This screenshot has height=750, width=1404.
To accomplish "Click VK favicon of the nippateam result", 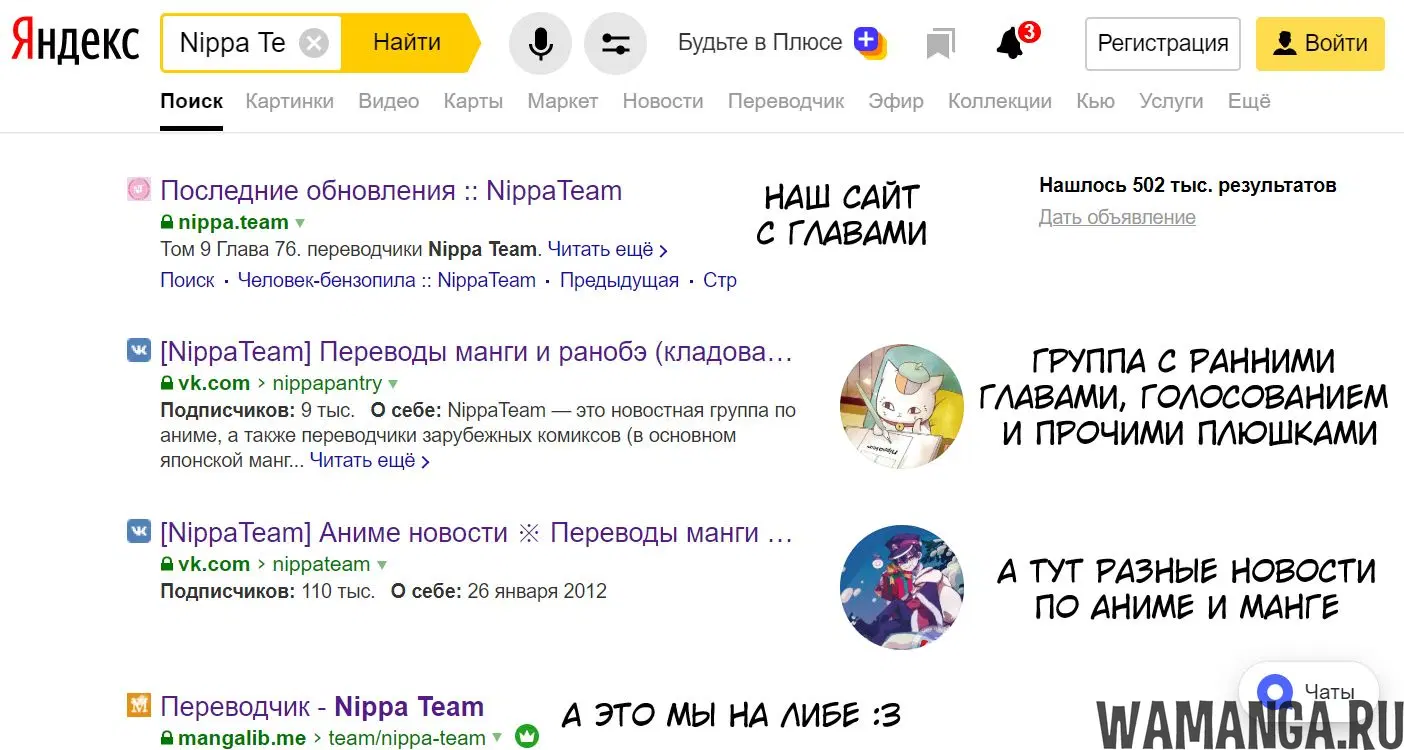I will click(x=139, y=531).
